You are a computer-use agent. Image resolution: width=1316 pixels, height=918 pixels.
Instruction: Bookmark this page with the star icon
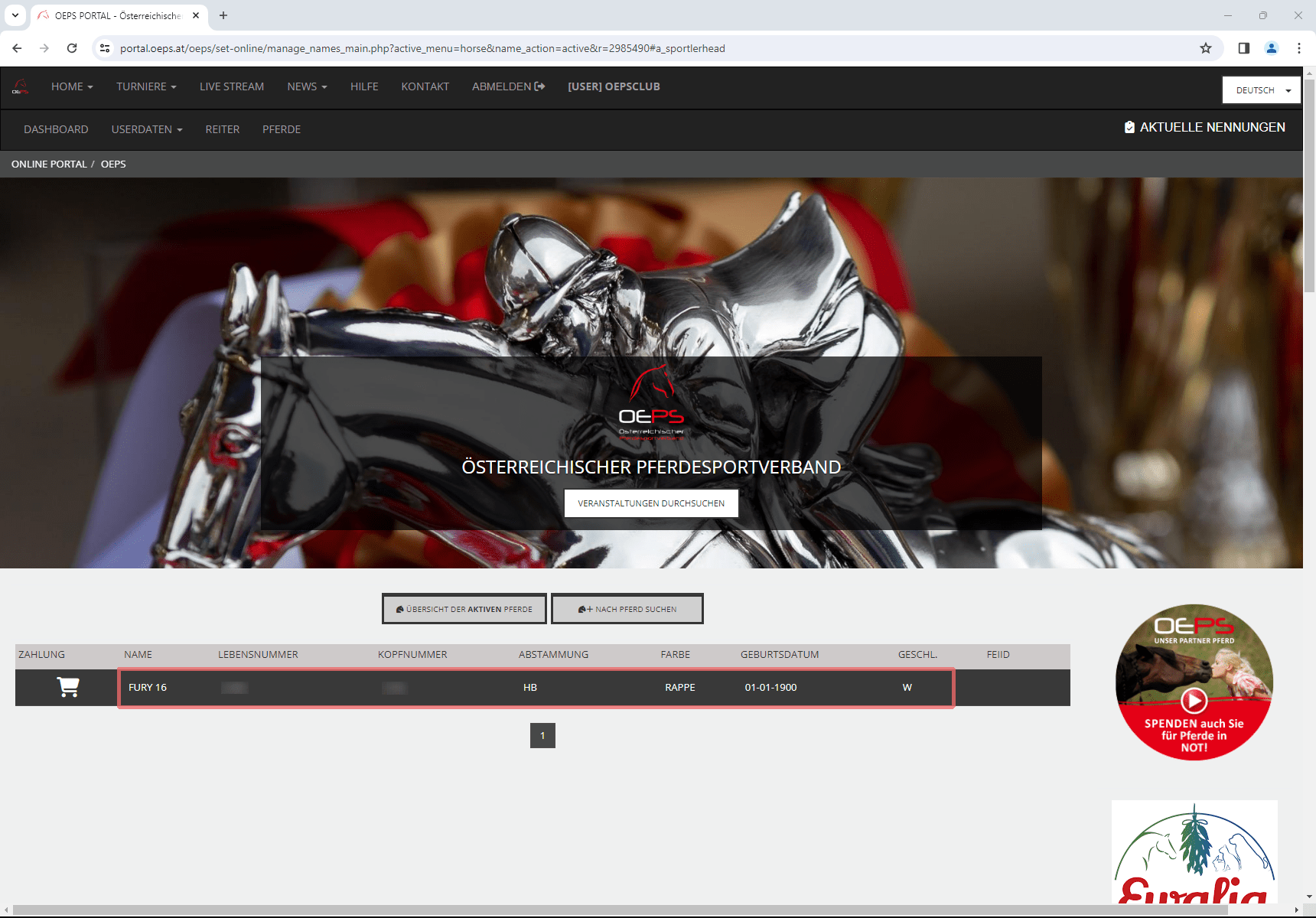click(1206, 48)
